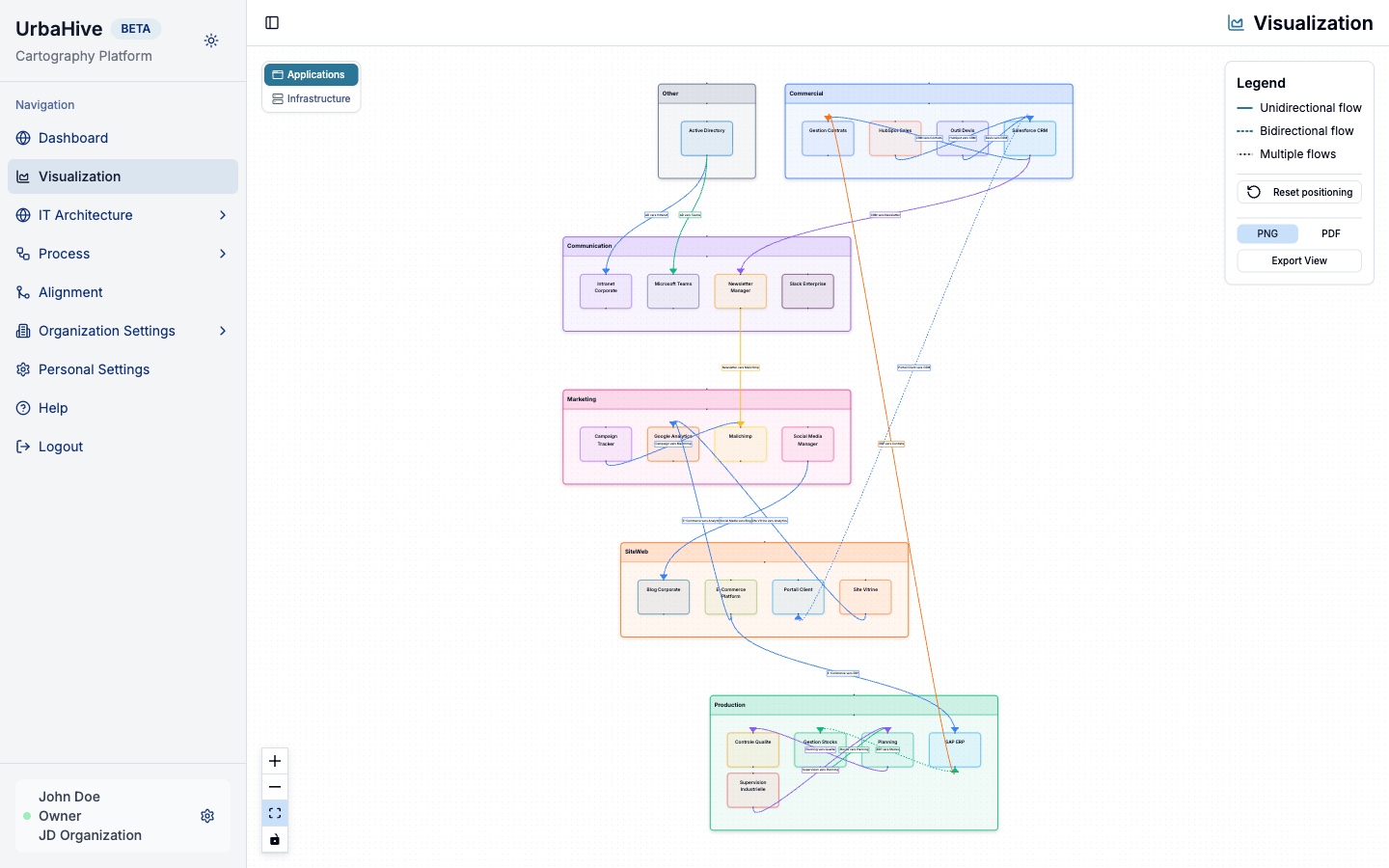
Task: Click the Help question mark icon
Action: click(x=23, y=408)
